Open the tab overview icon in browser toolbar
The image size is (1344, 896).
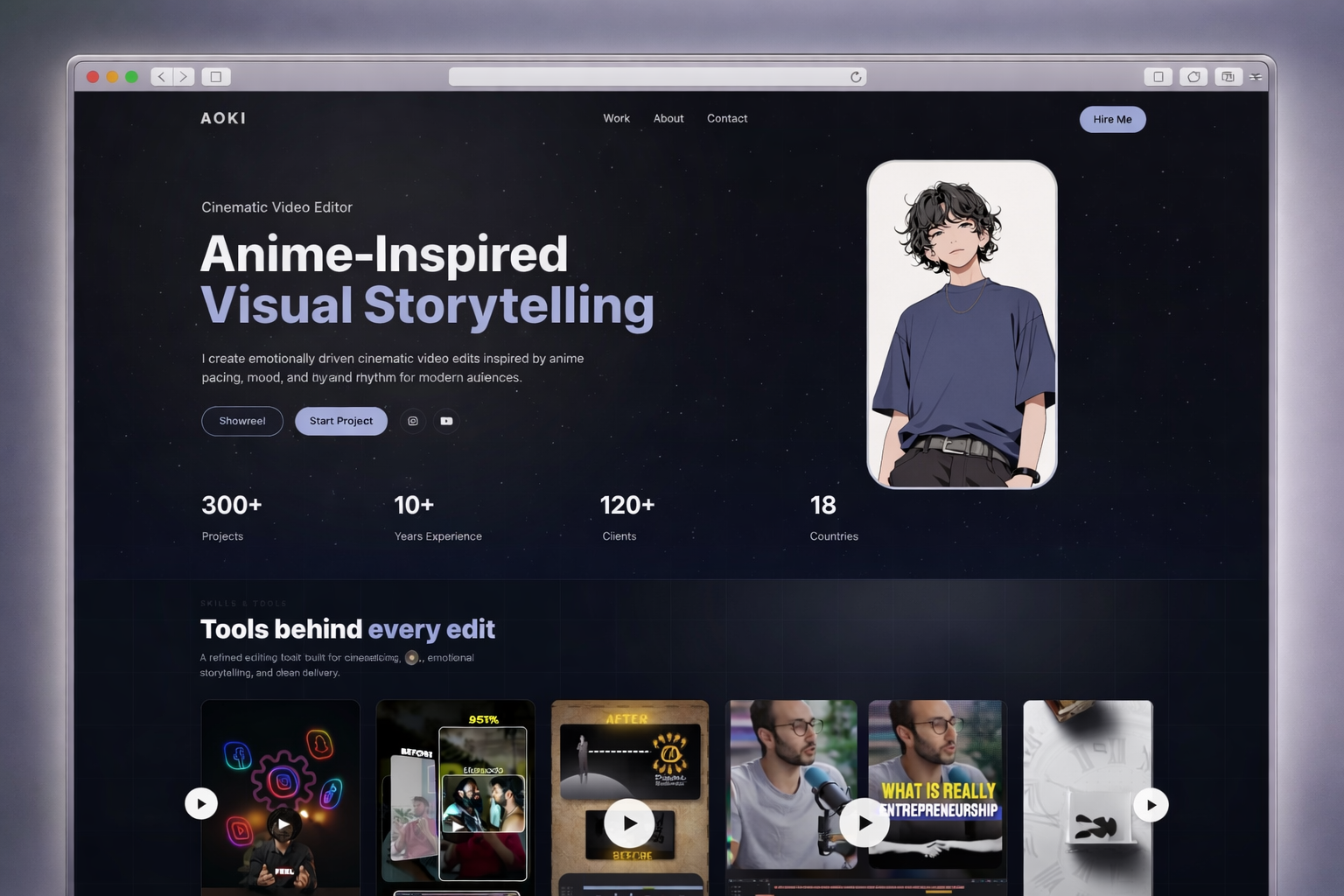[x=1228, y=77]
